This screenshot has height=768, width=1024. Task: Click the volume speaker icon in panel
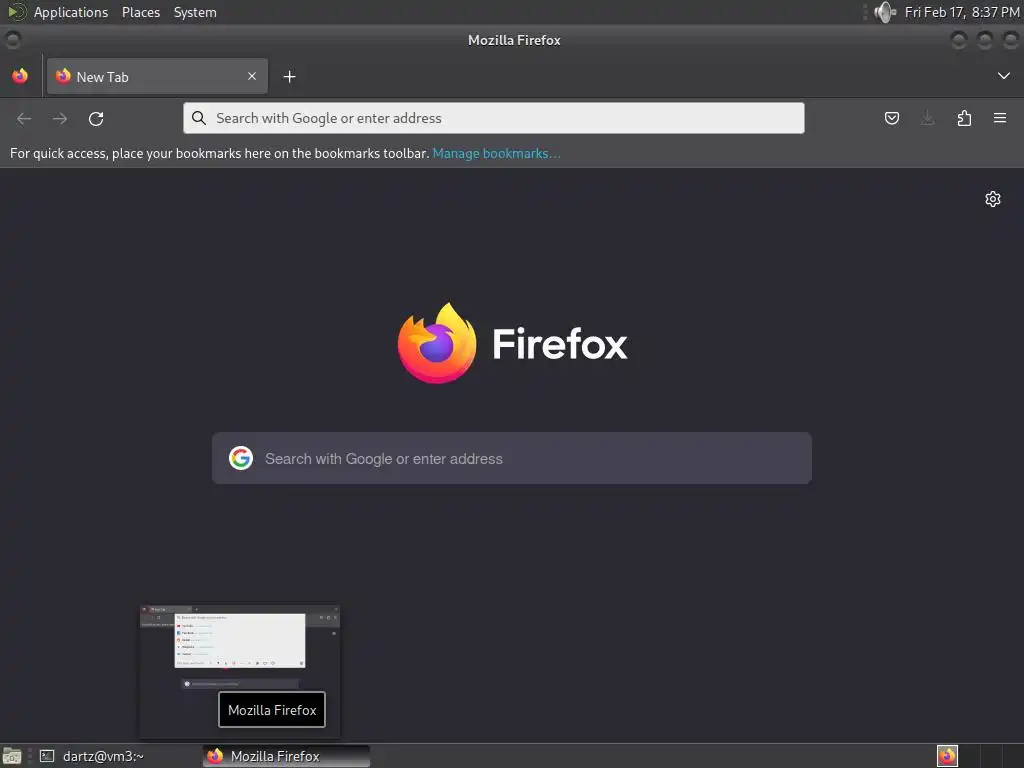(x=885, y=12)
